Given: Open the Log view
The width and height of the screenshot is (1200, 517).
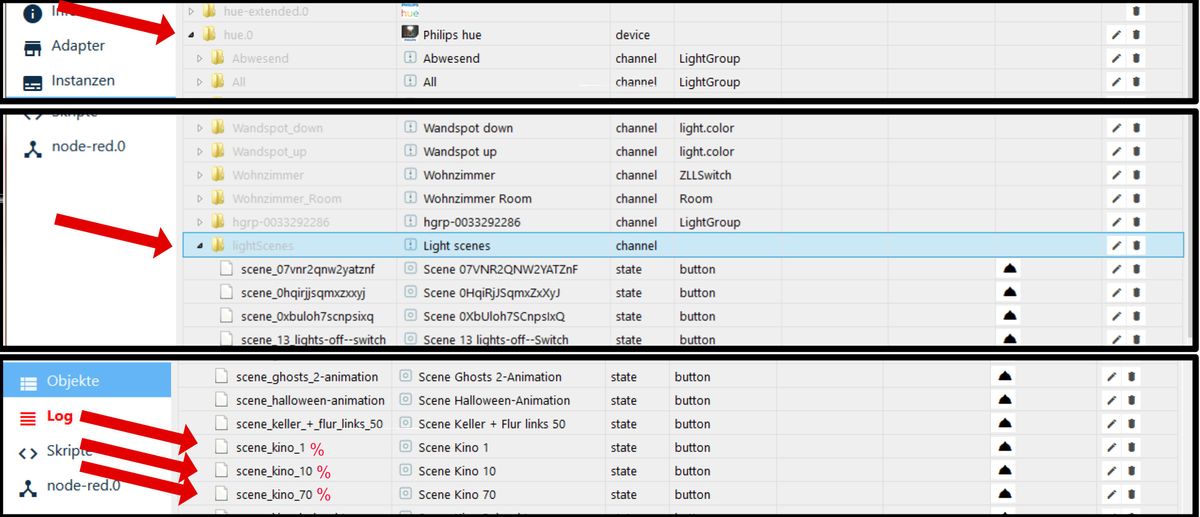Looking at the screenshot, I should 59,416.
